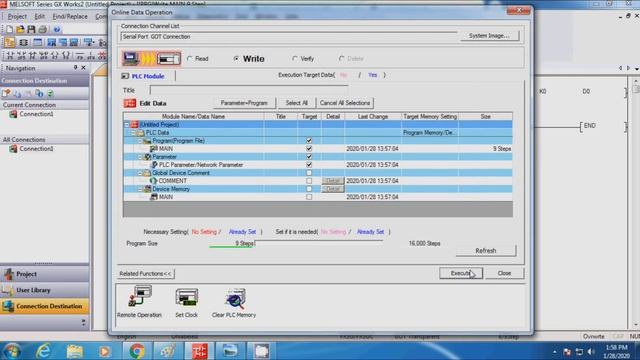Click the PC side icon in transfer diagram
Screen dimensions: 640x360
[x=131, y=58]
